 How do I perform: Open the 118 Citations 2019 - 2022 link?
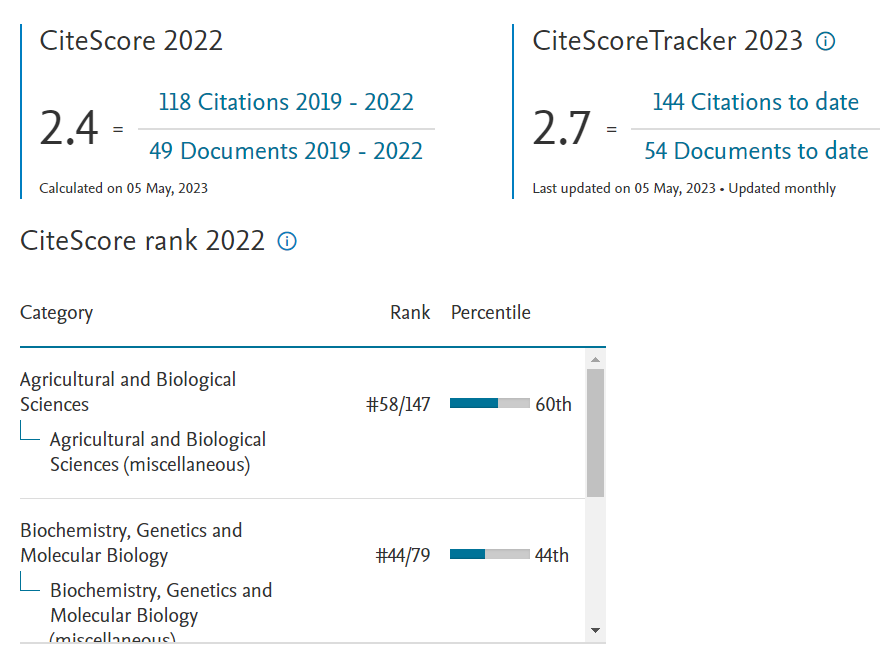tap(286, 102)
